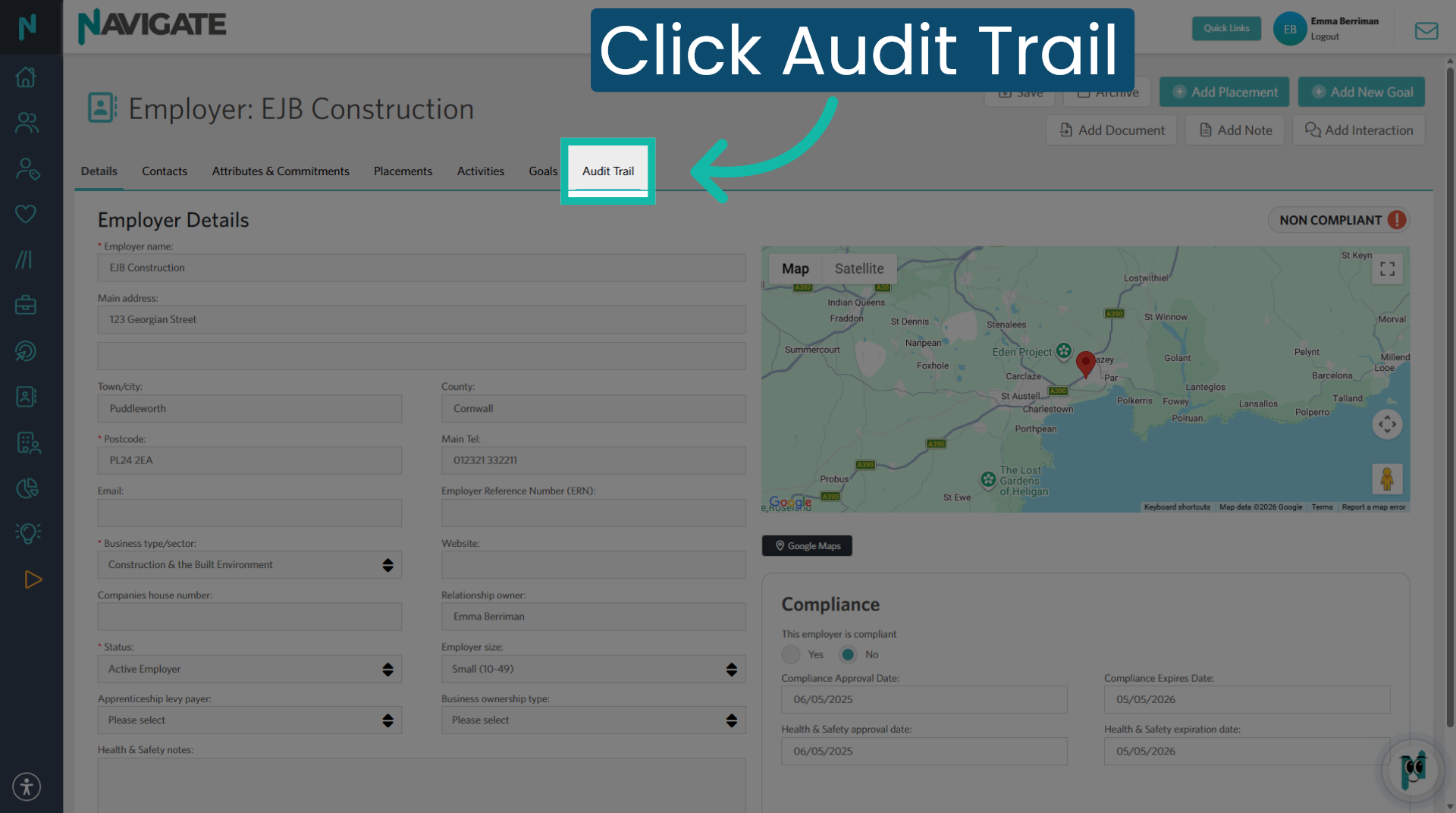
Task: Switch map to Satellite view
Action: 859,268
